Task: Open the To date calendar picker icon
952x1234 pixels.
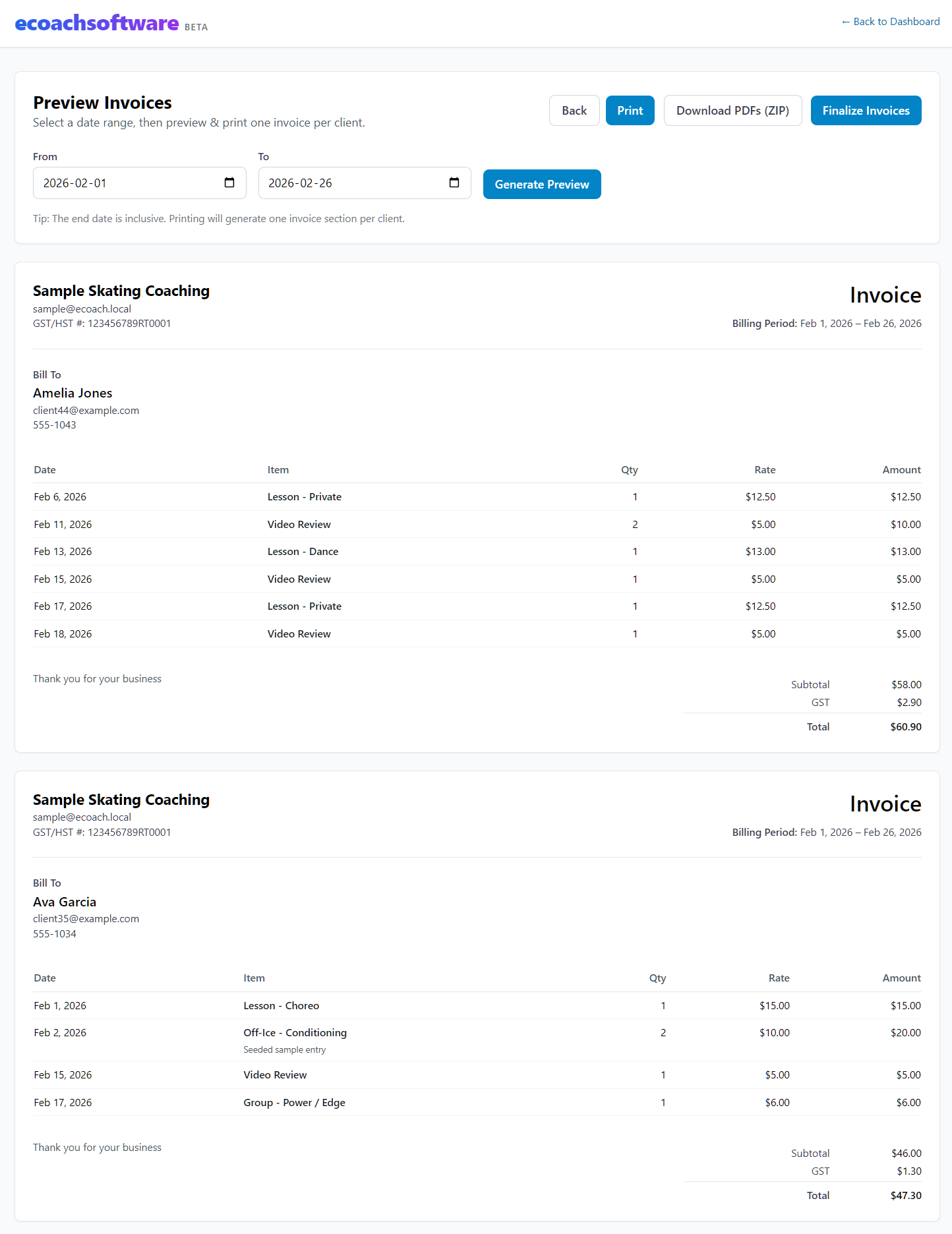Action: click(x=454, y=183)
